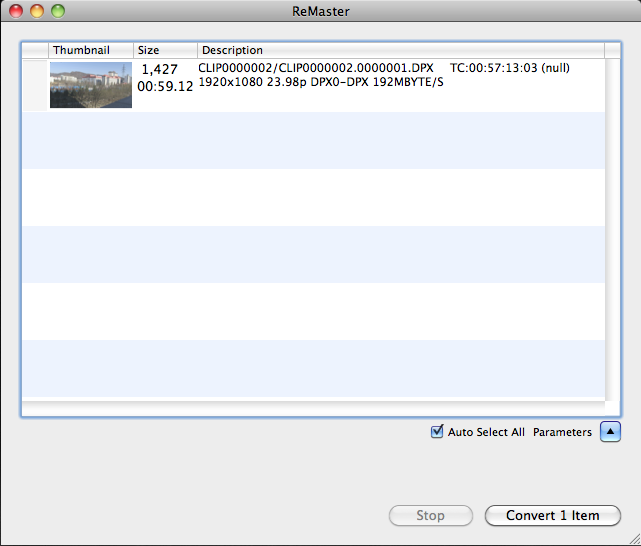Click the 00:59.12 duration value
Screen dimensions: 641x546
(165, 87)
